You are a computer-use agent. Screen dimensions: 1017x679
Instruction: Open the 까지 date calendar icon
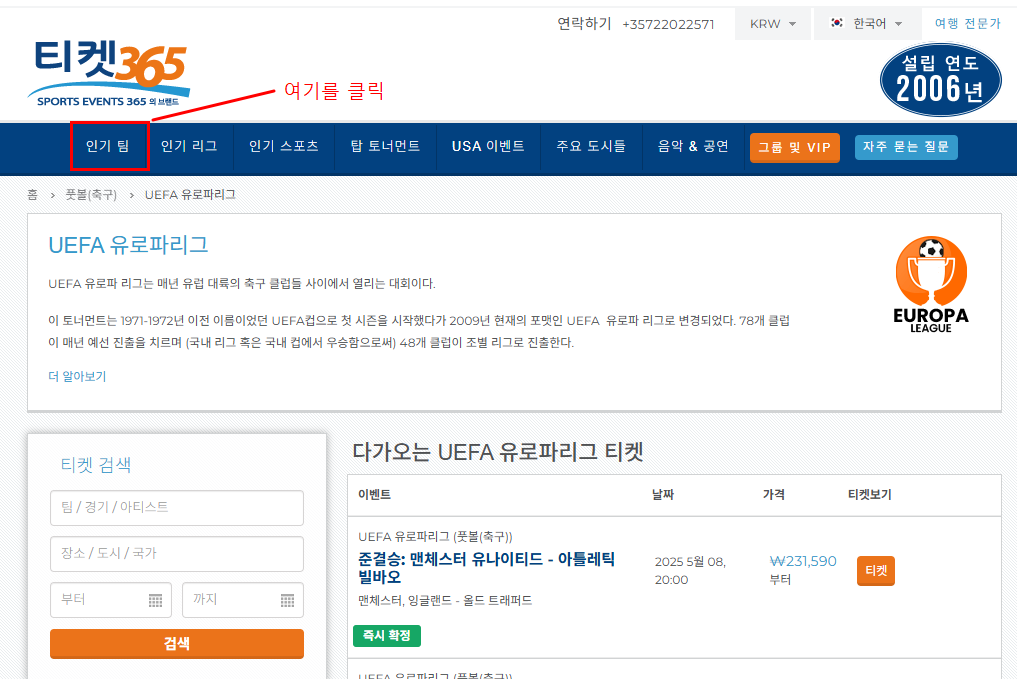288,601
